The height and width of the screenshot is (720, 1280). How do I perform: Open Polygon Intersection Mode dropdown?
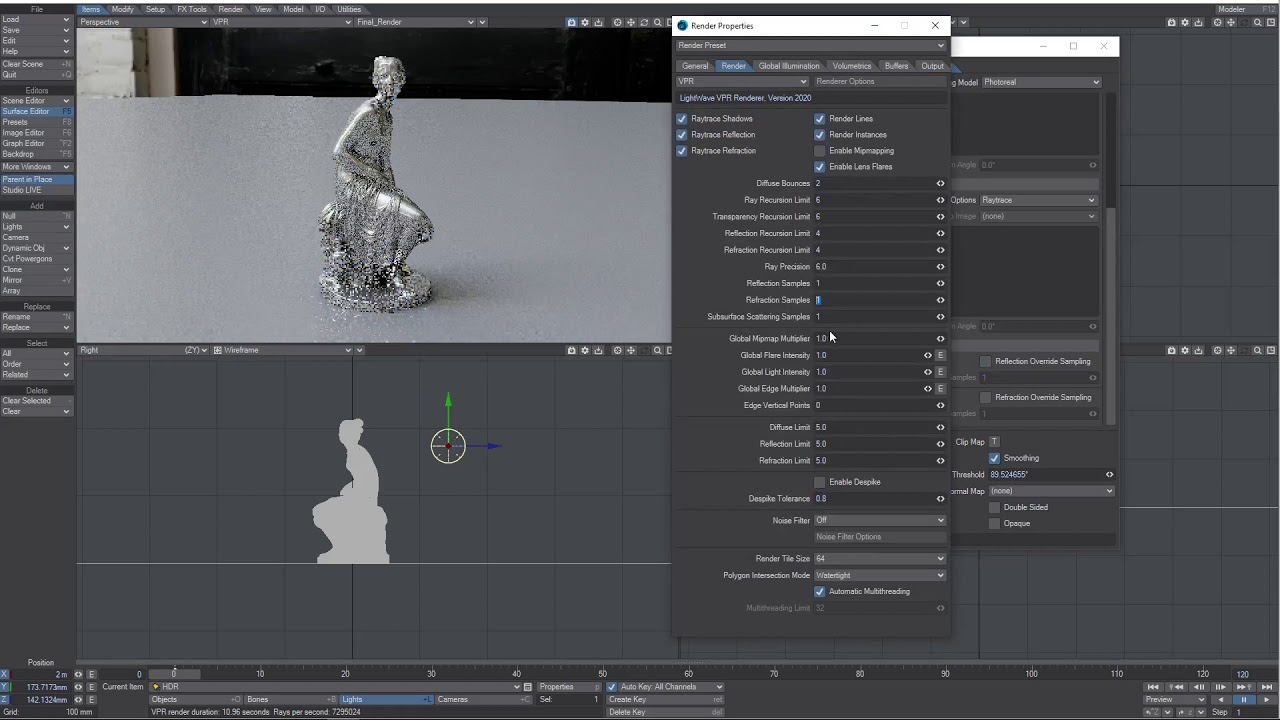click(879, 575)
